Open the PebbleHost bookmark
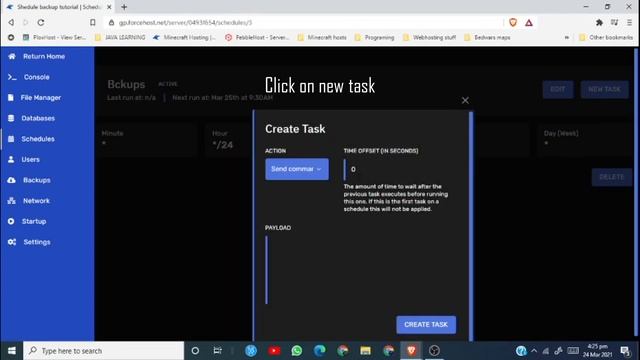 [257, 38]
